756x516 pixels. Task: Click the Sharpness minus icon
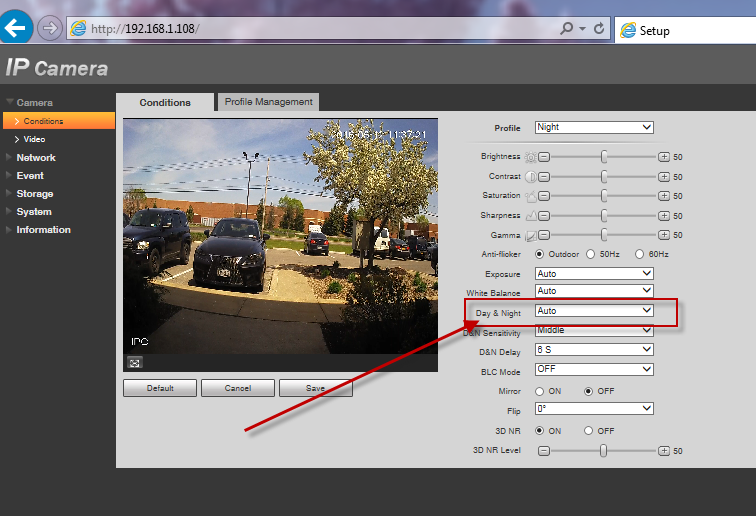544,215
